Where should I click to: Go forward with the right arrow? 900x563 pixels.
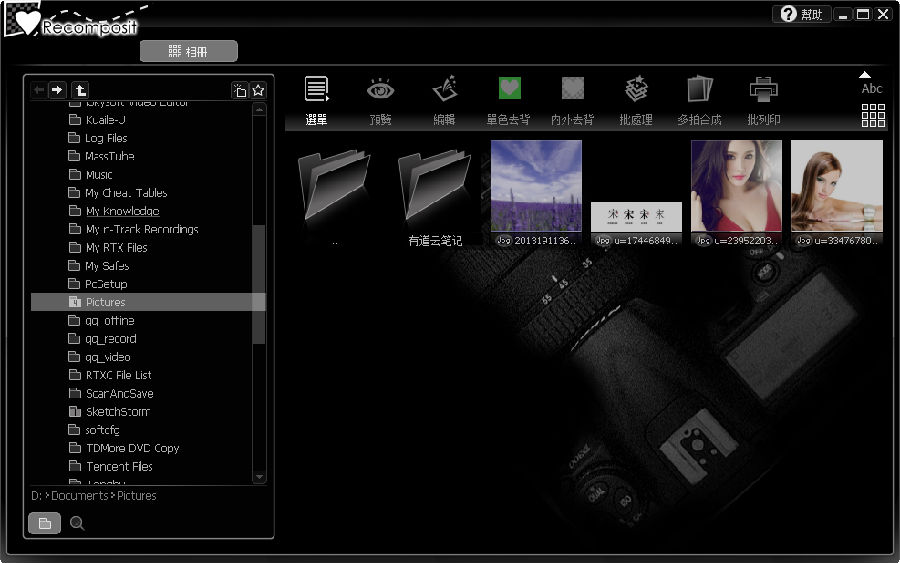coord(57,90)
